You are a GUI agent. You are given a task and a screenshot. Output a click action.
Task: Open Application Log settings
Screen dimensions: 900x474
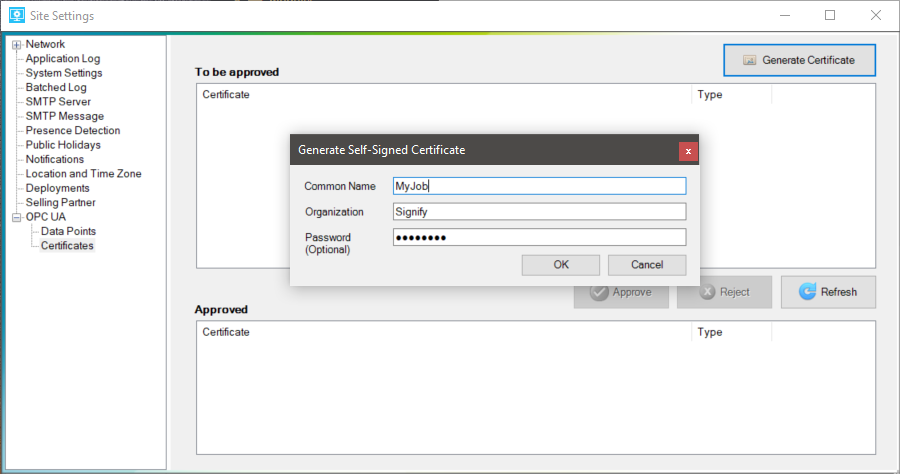pyautogui.click(x=63, y=59)
